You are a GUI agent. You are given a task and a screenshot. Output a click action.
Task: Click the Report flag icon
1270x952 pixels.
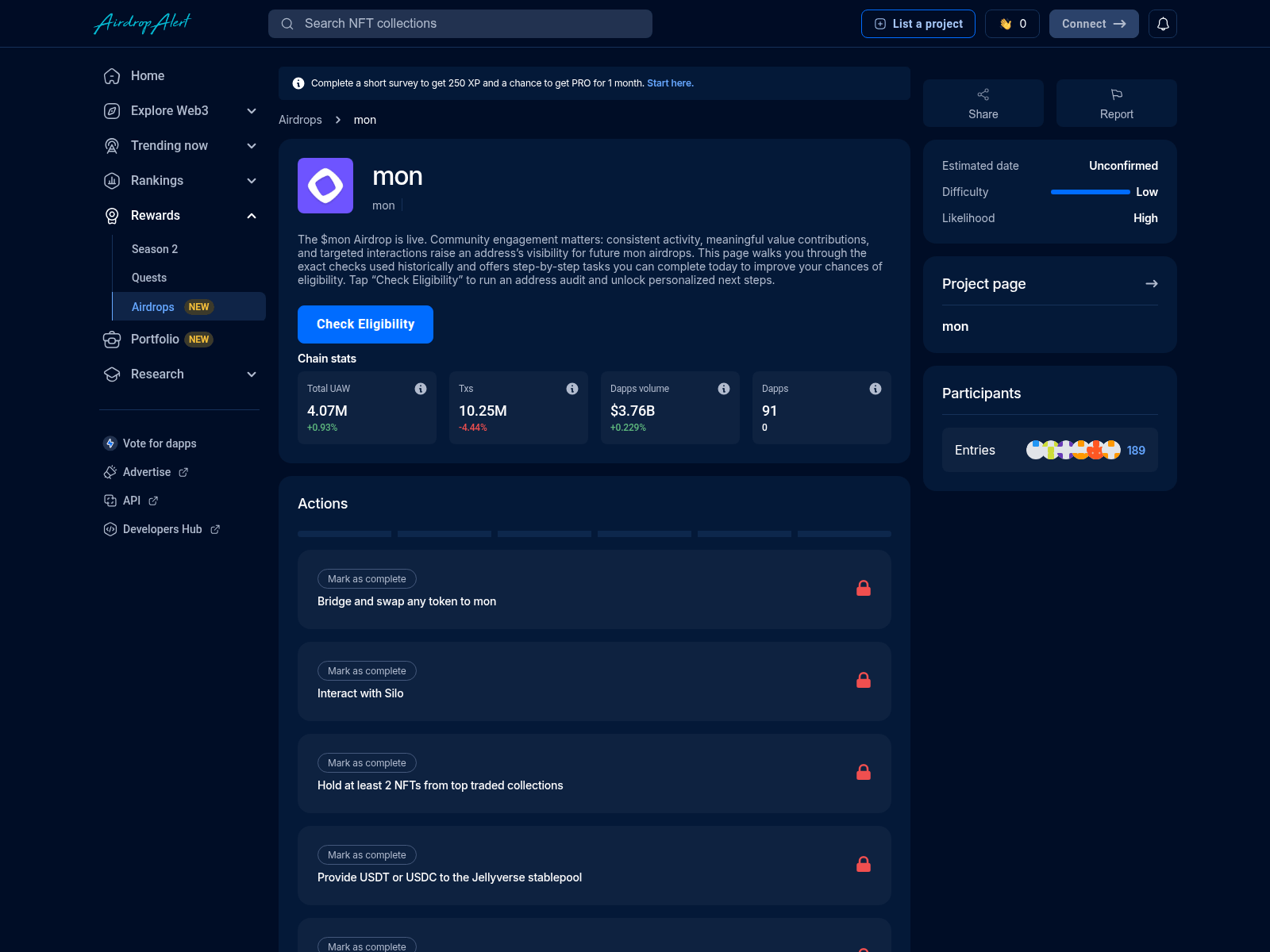[x=1116, y=94]
